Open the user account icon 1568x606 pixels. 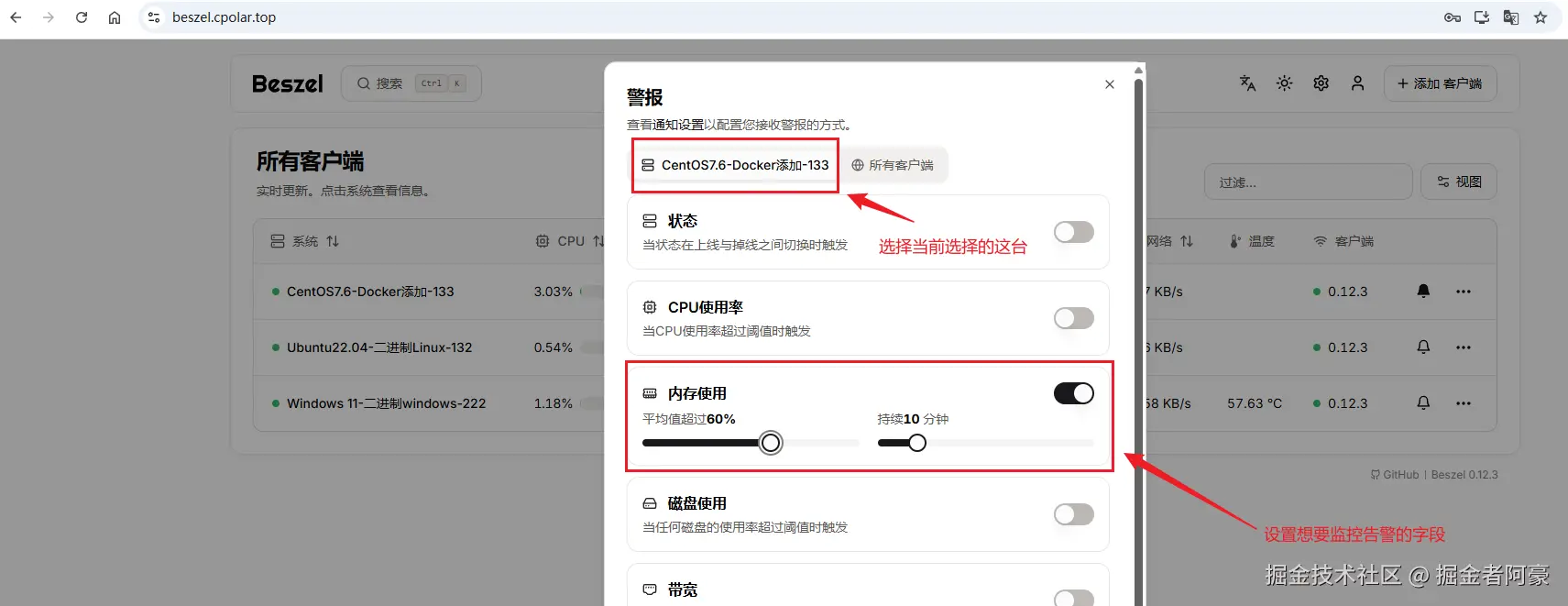pos(1357,83)
